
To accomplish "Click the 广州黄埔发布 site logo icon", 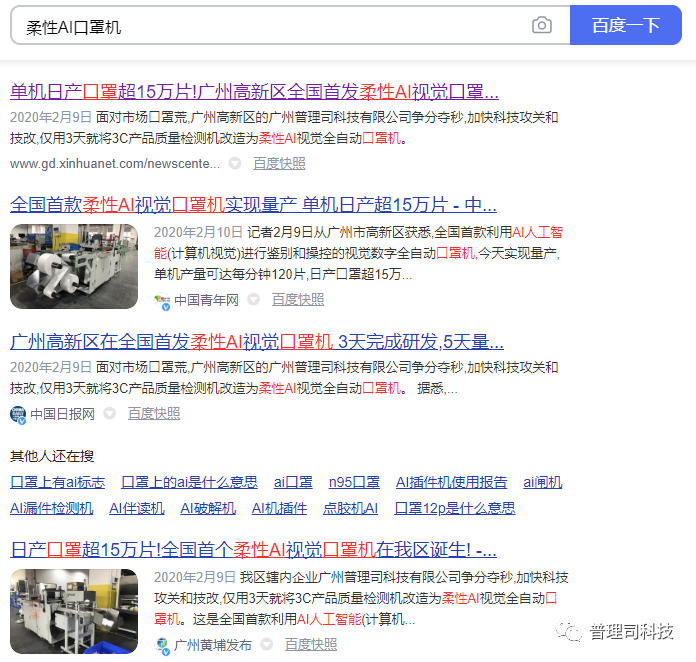I will coord(162,646).
